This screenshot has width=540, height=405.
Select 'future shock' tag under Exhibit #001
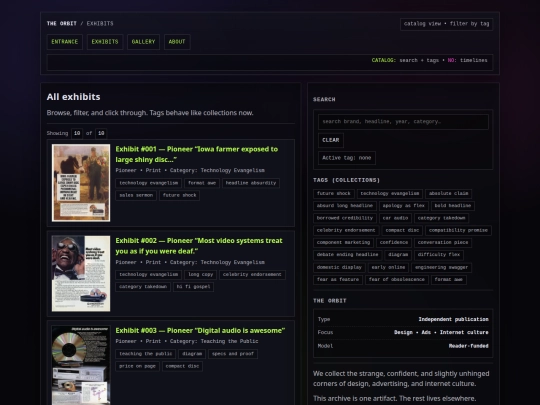[179, 195]
